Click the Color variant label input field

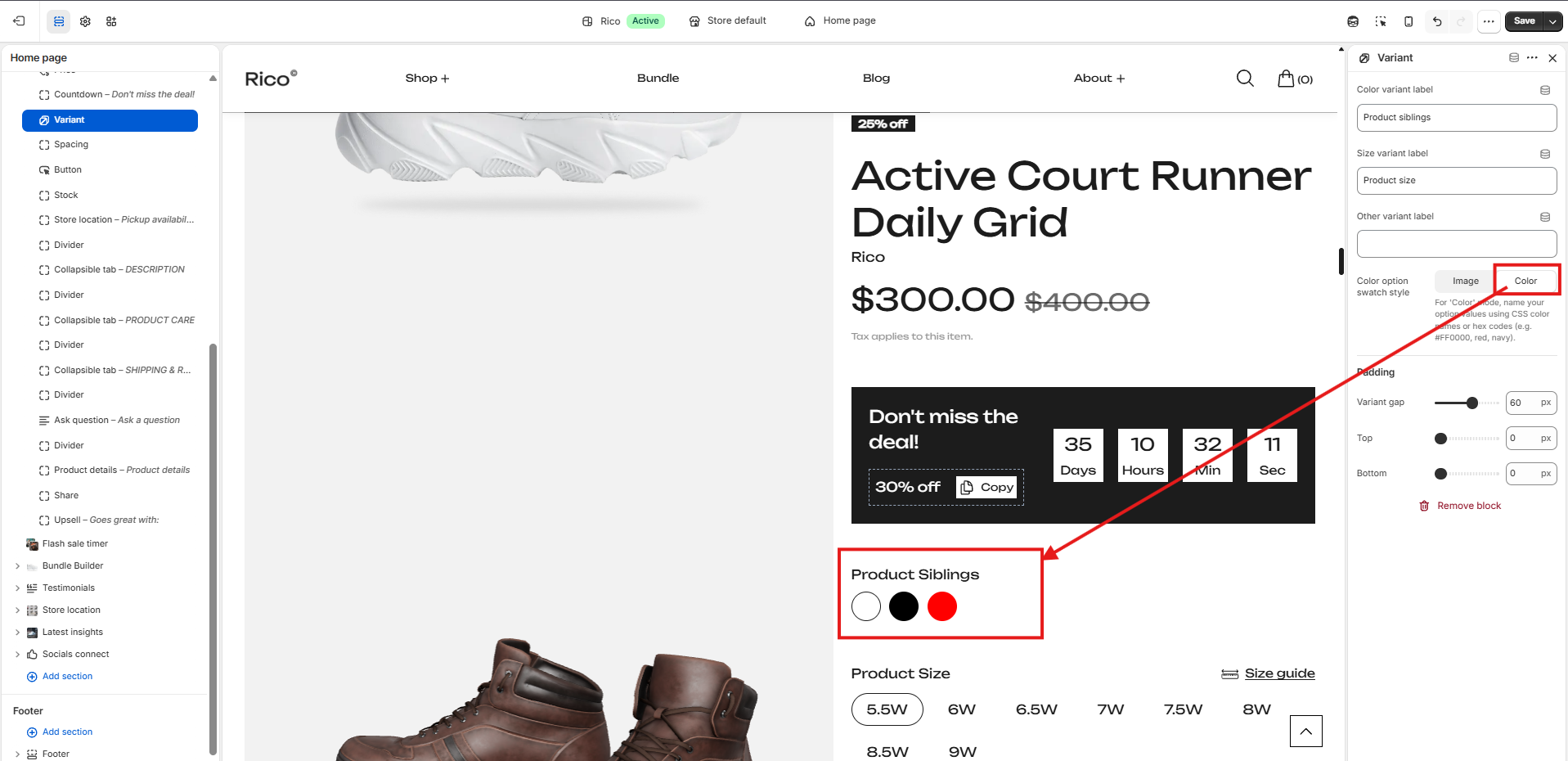(1456, 118)
